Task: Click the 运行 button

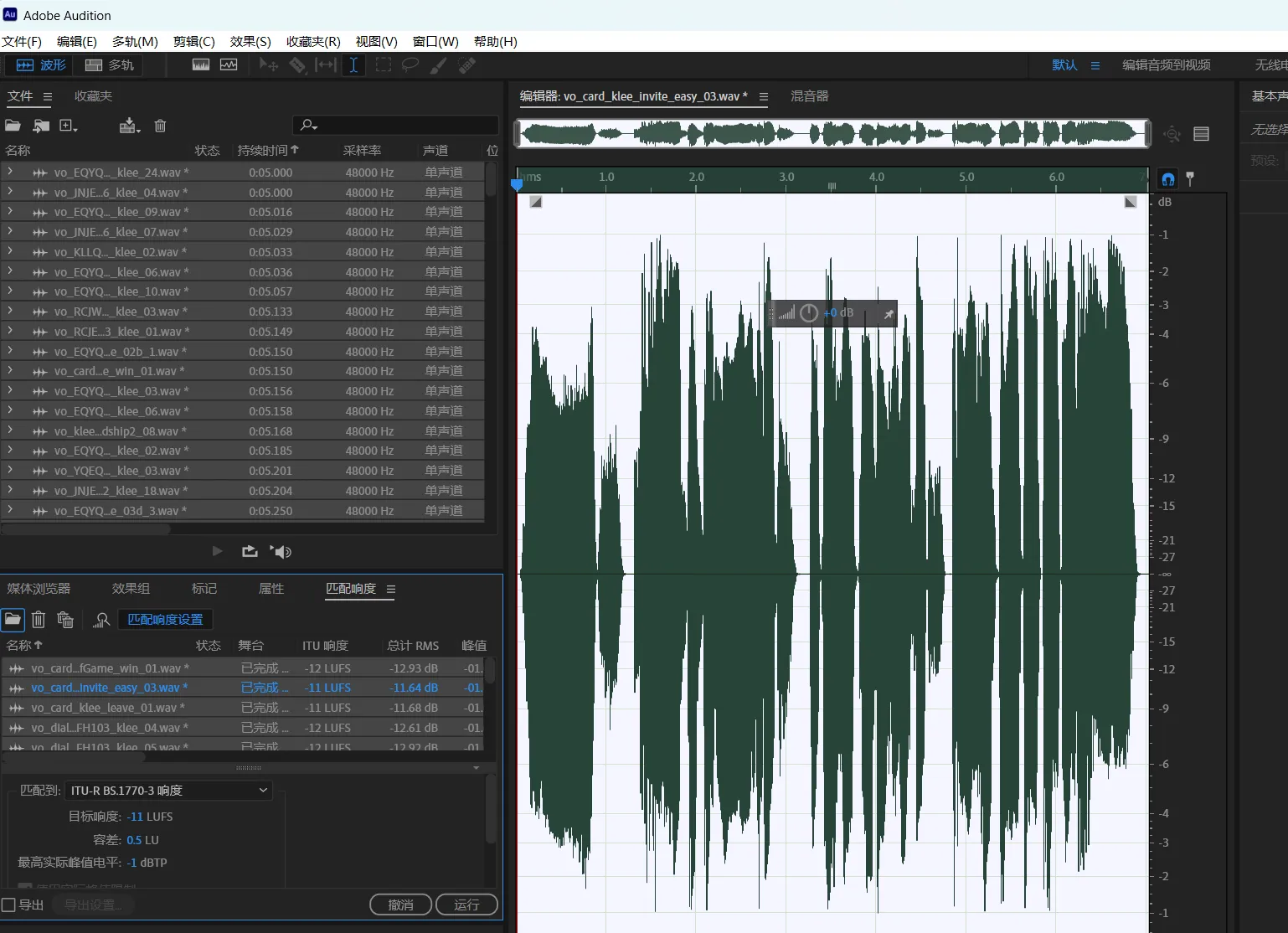Action: [466, 905]
